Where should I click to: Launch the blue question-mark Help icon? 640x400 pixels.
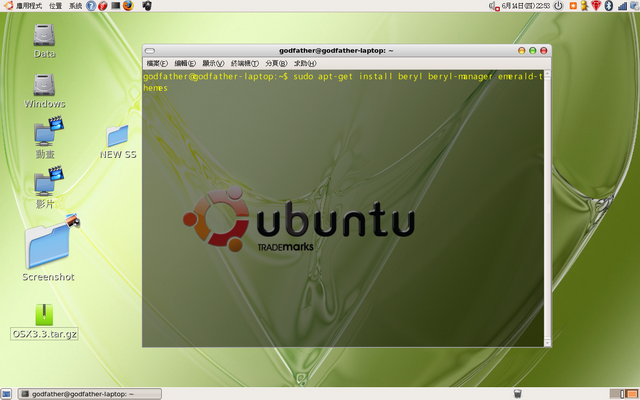point(91,6)
